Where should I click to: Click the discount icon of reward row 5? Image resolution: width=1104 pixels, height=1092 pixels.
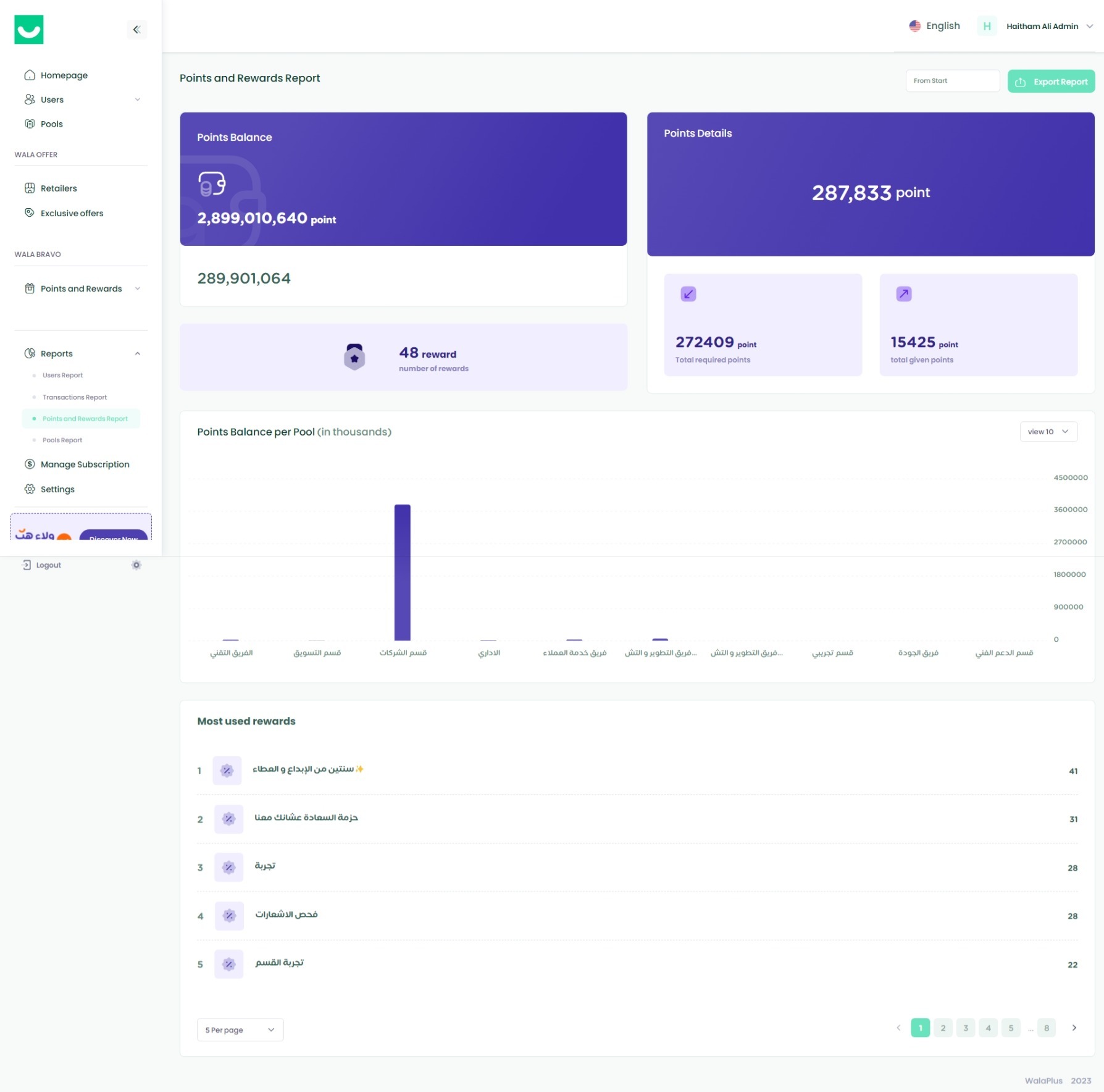[229, 964]
